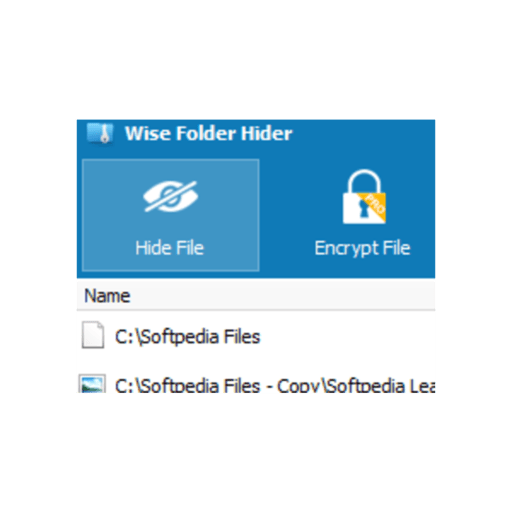Click empty row space after C:\Softpedia Files
The image size is (512, 512).
(347, 336)
